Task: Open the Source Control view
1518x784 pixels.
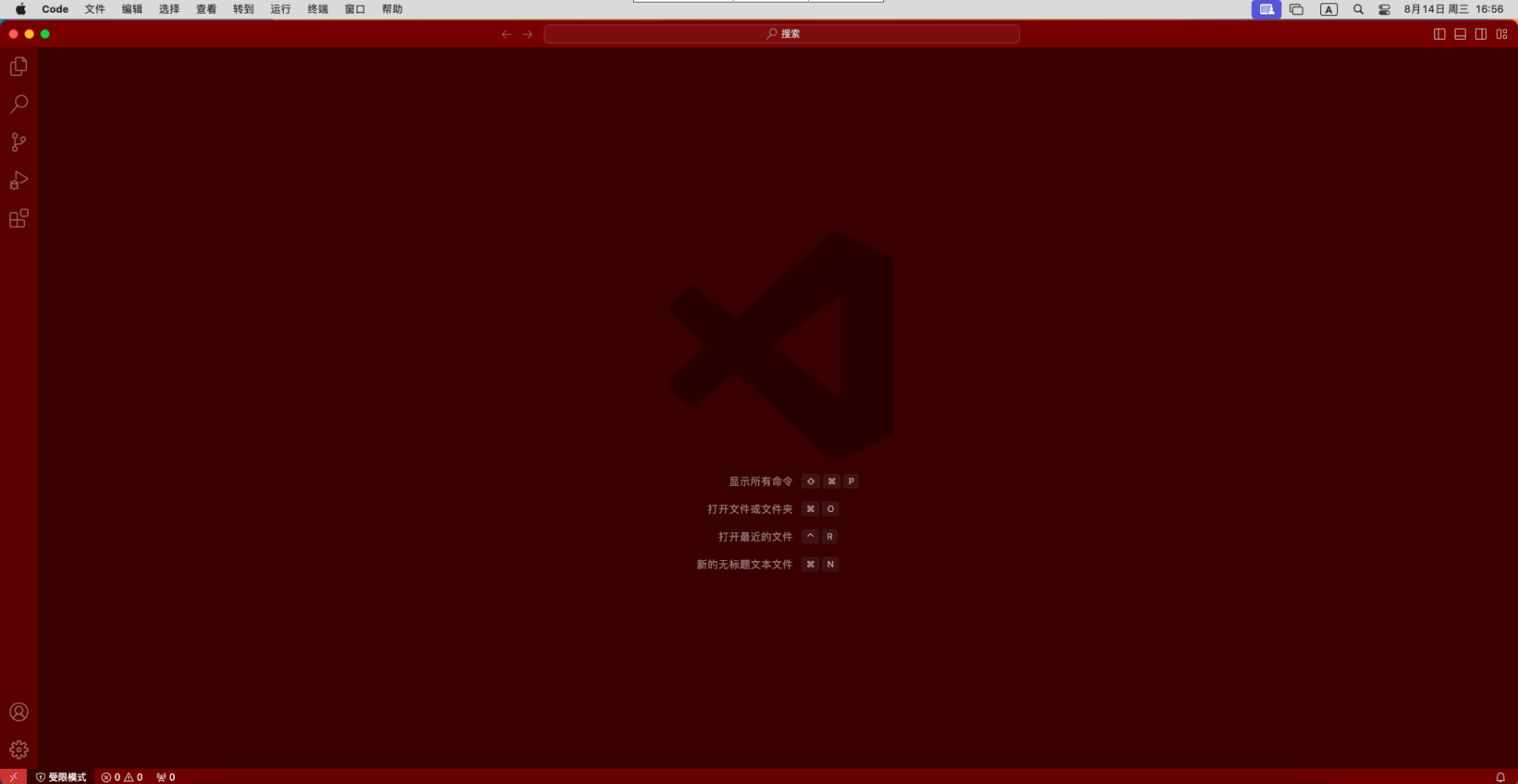Action: (x=19, y=142)
